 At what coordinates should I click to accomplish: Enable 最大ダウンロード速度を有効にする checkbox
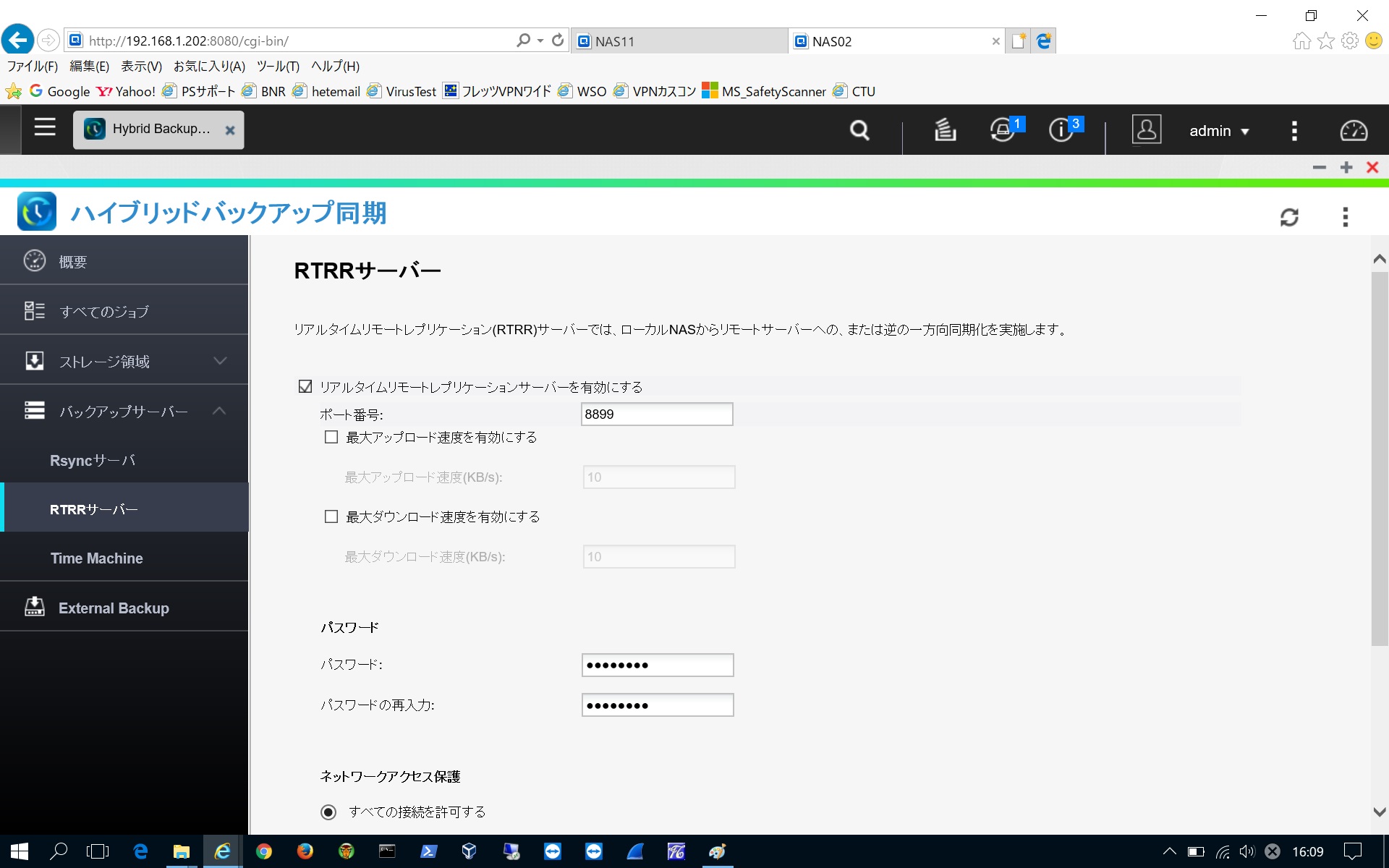pos(331,516)
